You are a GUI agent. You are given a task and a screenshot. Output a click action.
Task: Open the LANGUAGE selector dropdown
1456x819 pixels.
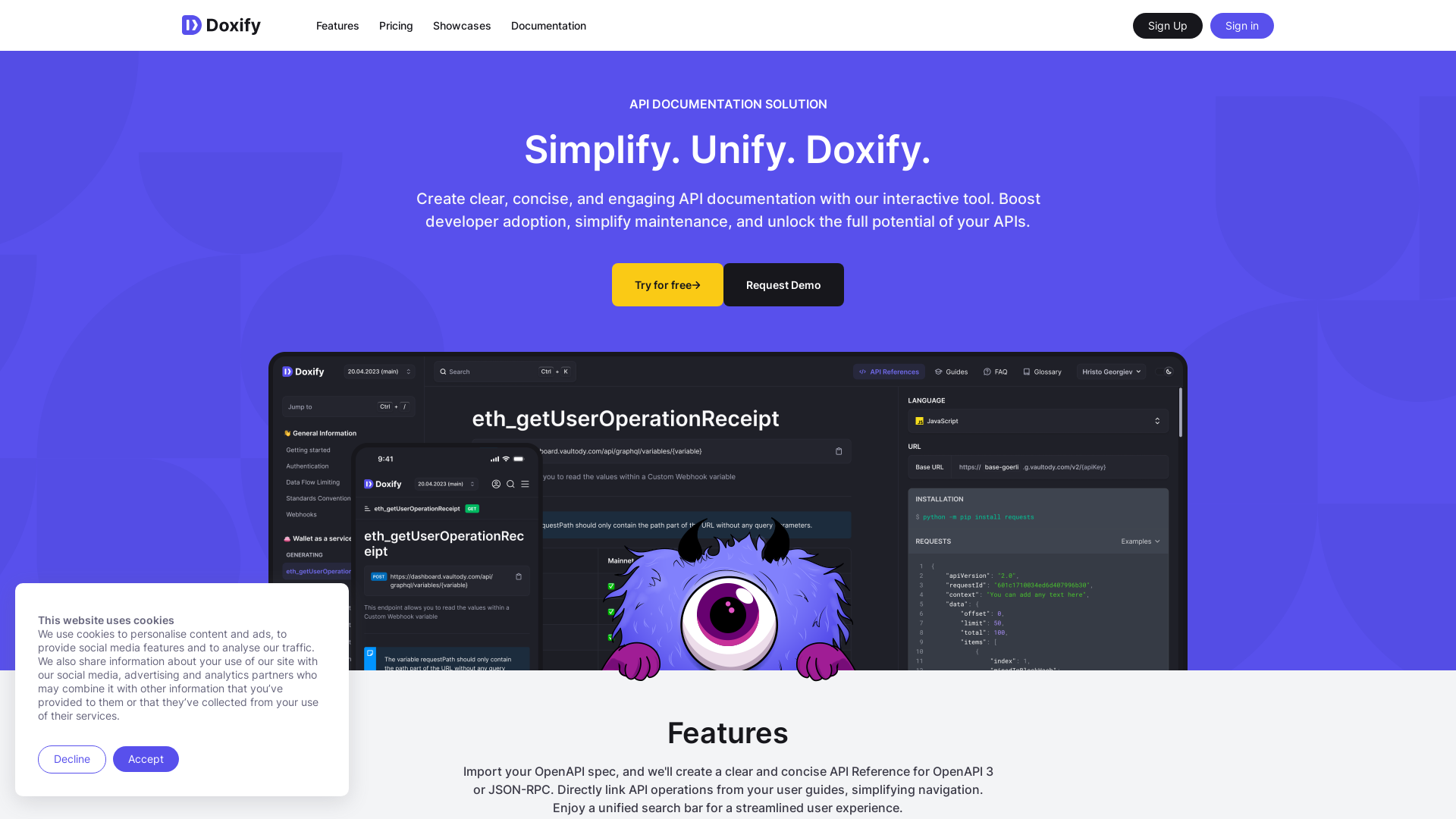(x=1037, y=420)
